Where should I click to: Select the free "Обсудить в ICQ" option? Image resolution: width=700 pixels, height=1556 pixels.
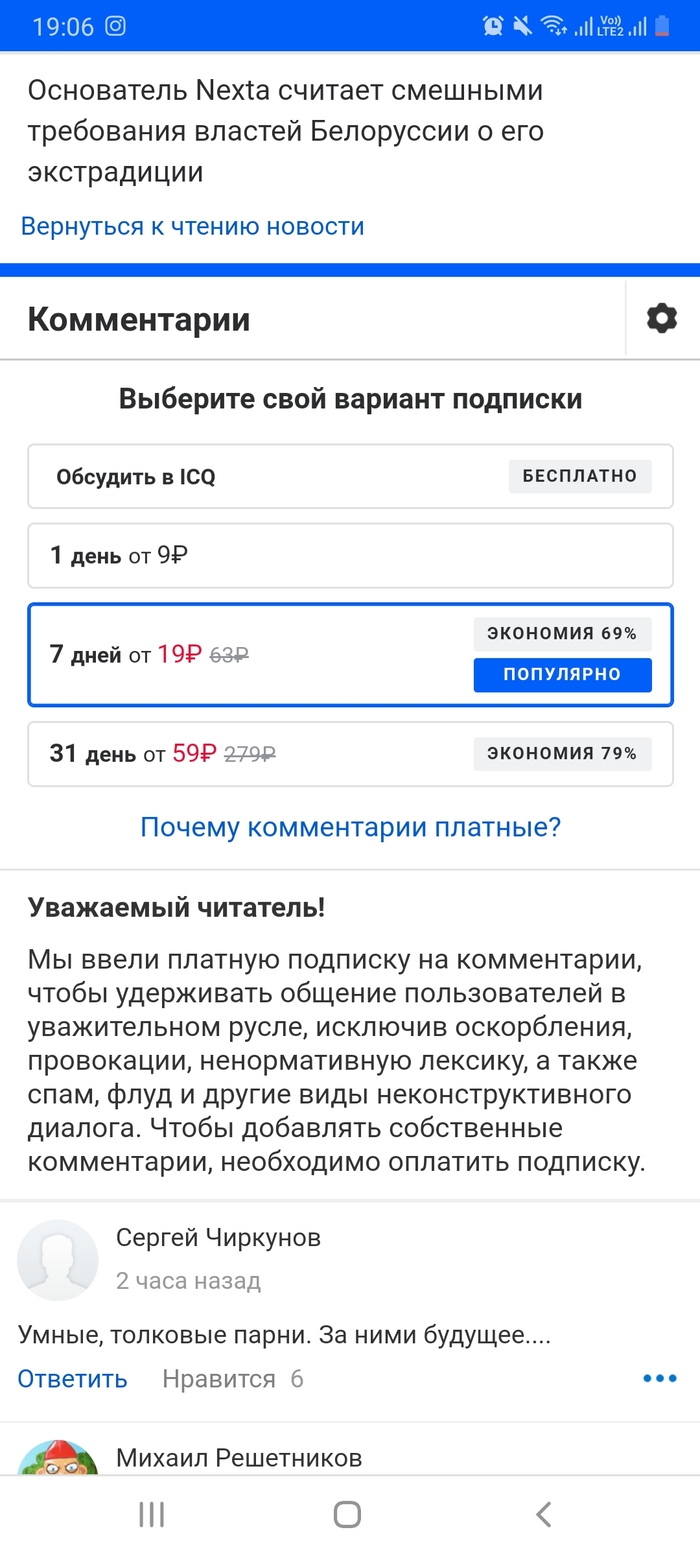(350, 476)
